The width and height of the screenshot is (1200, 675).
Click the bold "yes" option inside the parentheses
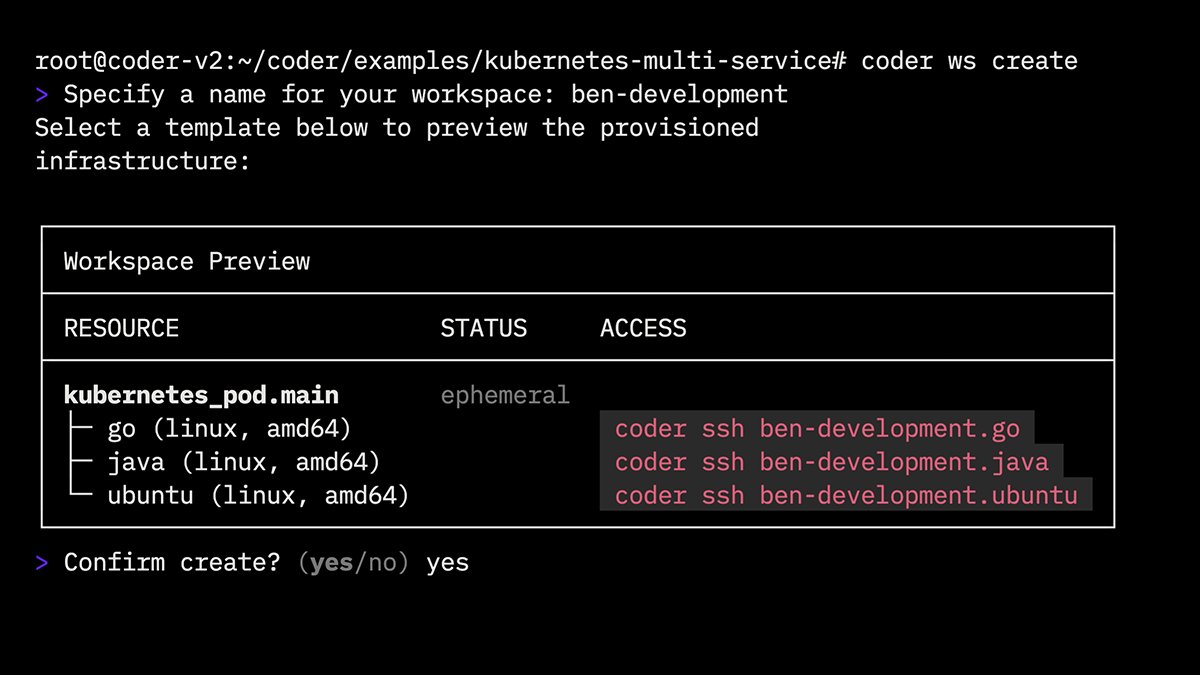click(x=332, y=564)
